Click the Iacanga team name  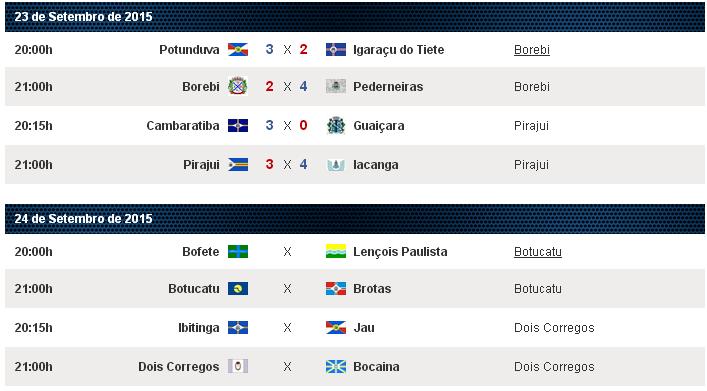[x=375, y=165]
